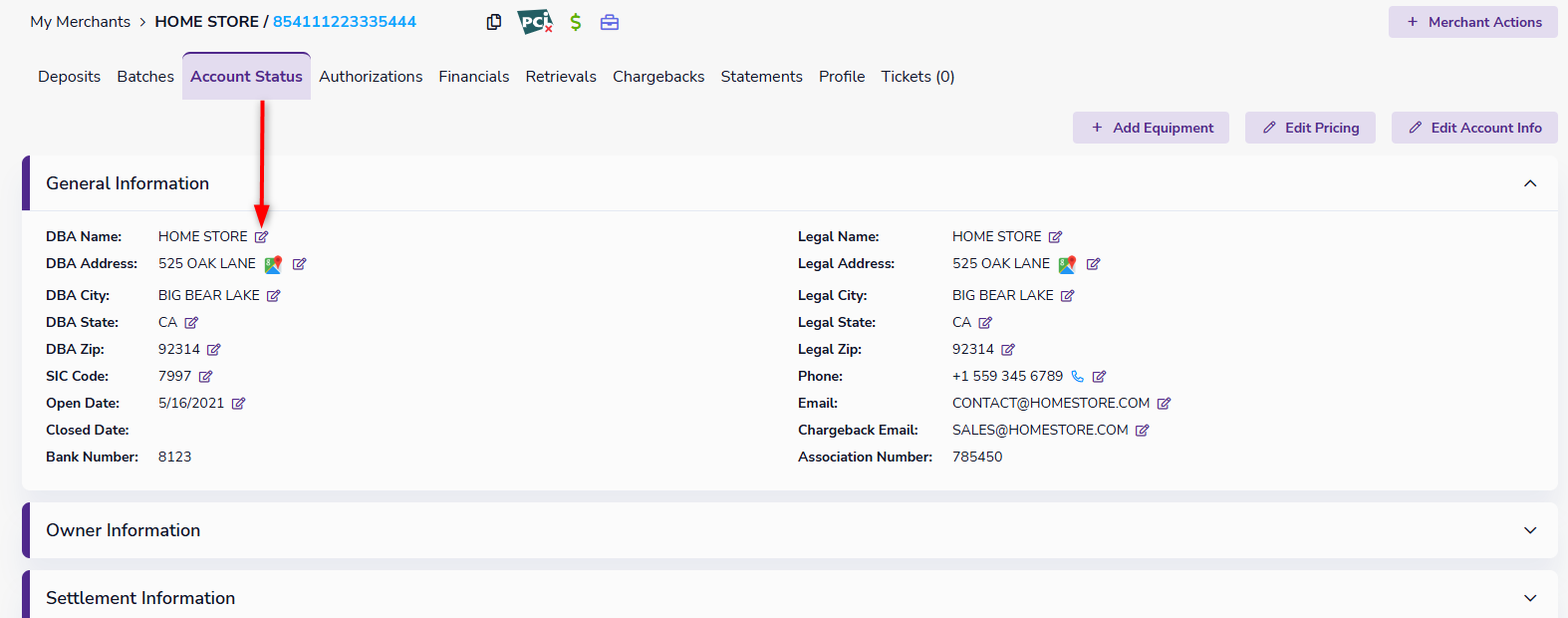
Task: Click the copy merchant ID icon
Action: click(x=493, y=22)
